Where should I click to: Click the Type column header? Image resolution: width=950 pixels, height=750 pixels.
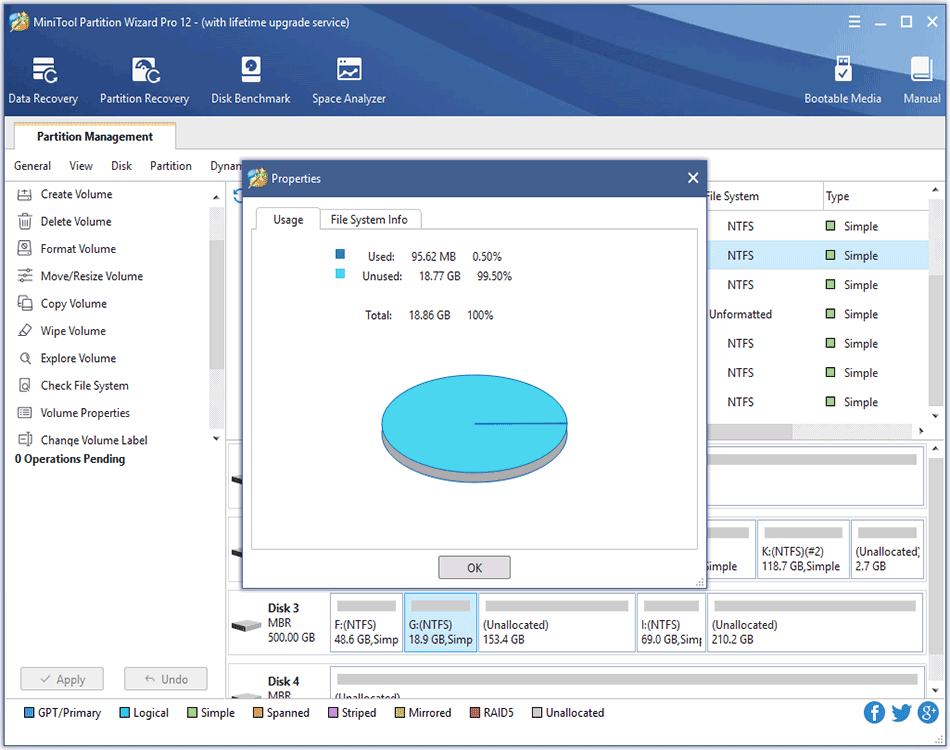[x=875, y=196]
